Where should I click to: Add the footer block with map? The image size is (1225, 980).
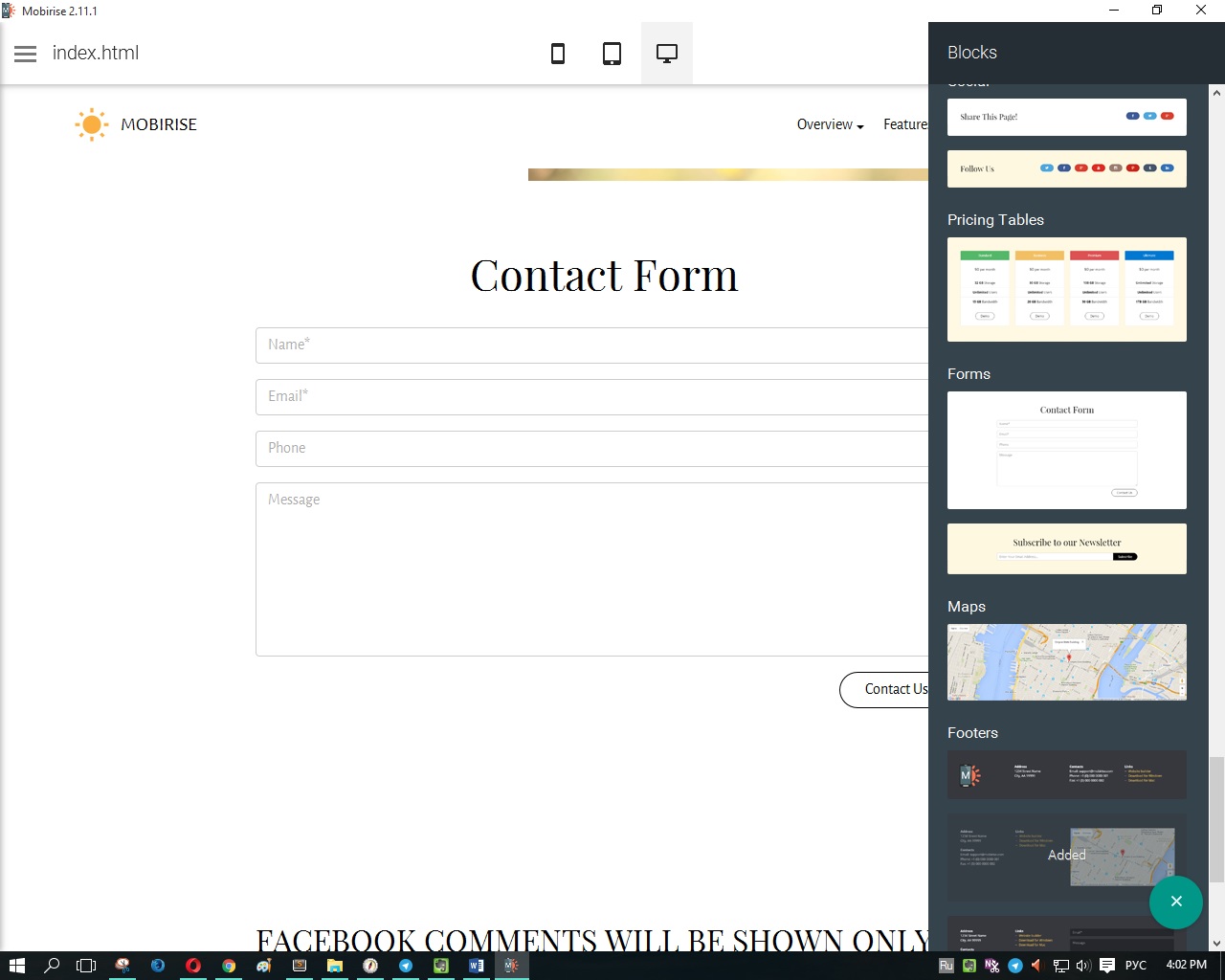coord(1066,855)
